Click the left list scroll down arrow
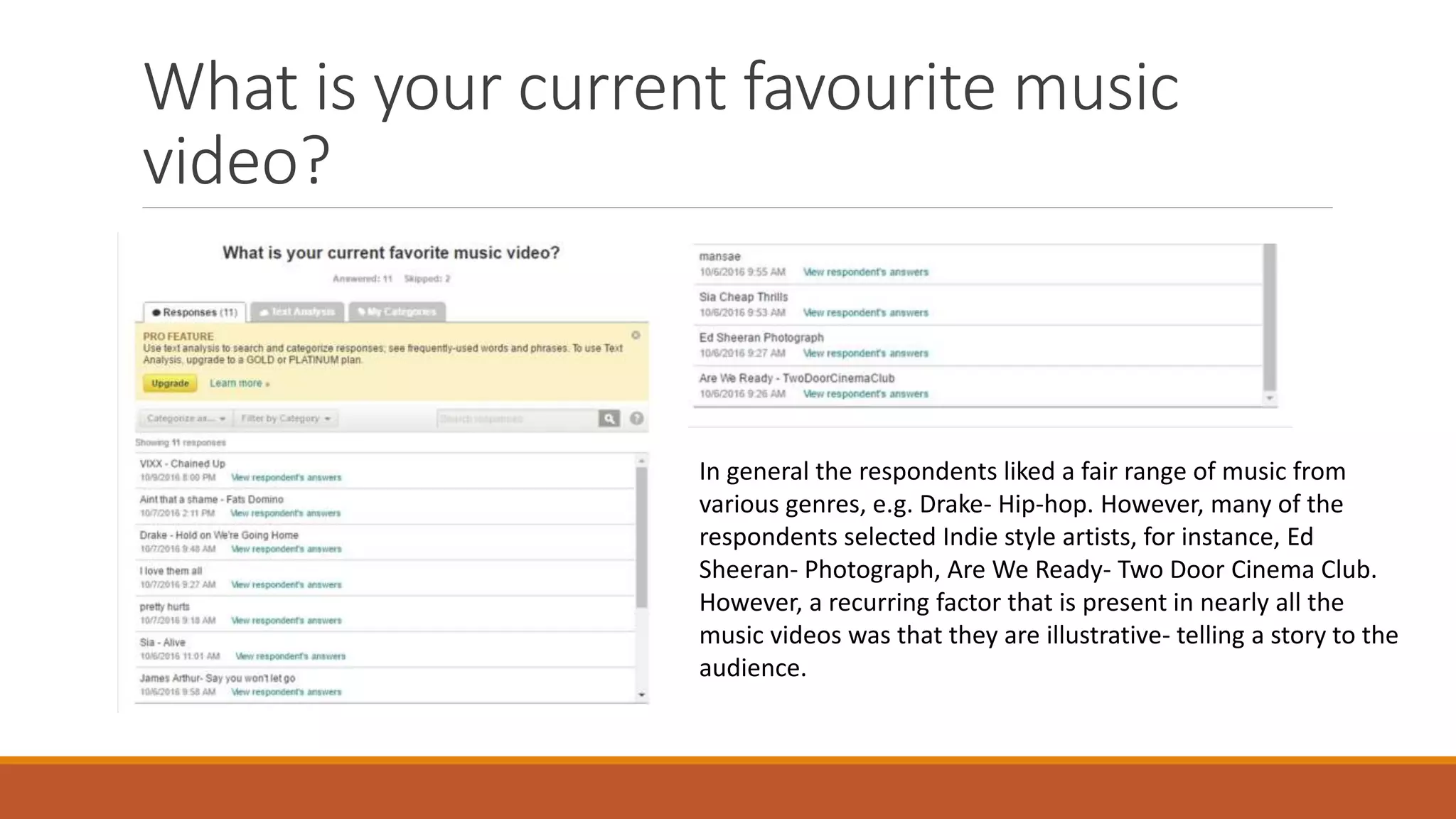This screenshot has width=1456, height=819. (x=641, y=695)
